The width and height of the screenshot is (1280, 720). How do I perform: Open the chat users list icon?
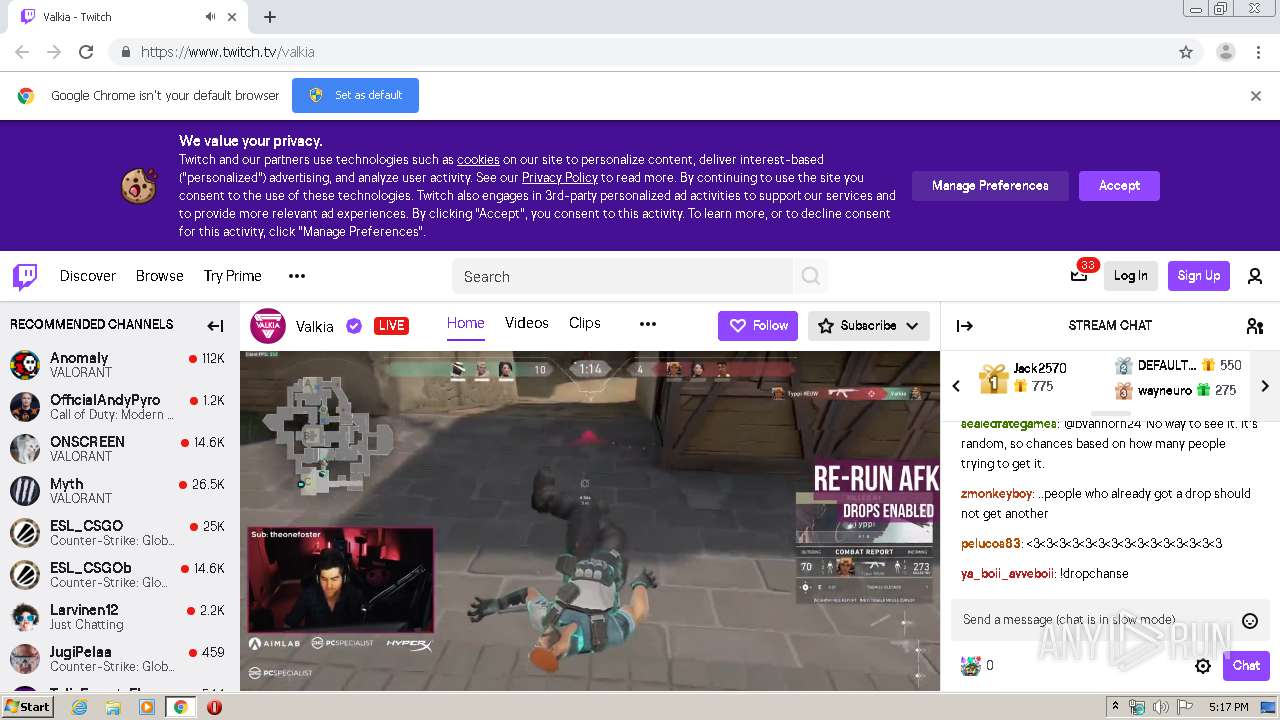pos(1255,325)
